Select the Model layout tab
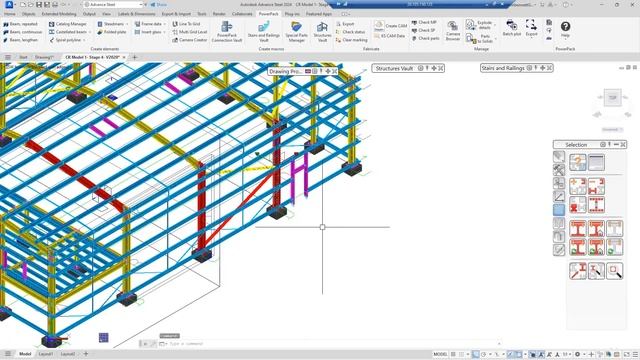Image resolution: width=640 pixels, height=360 pixels. [x=25, y=354]
